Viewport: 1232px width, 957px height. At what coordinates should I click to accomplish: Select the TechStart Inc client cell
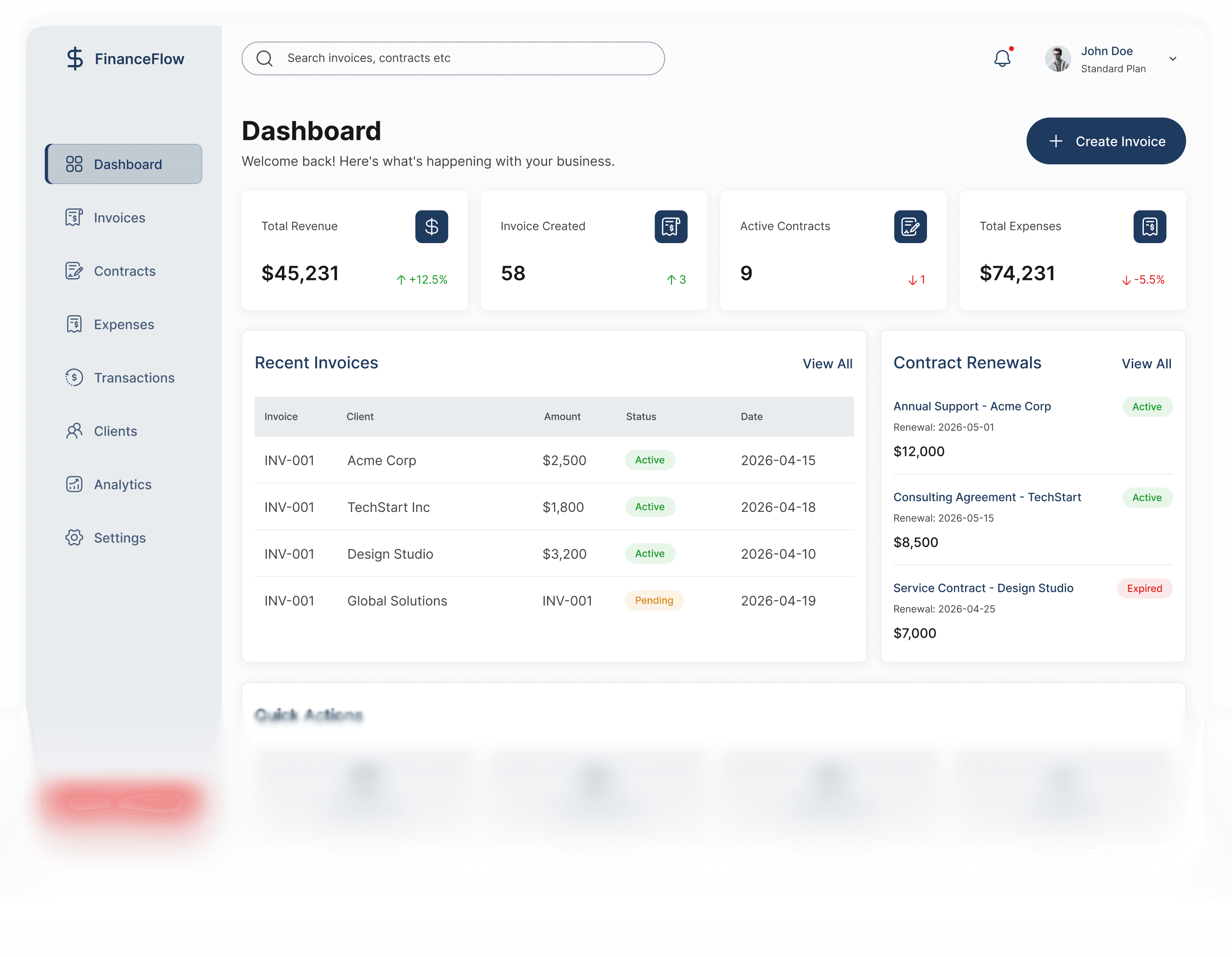389,507
